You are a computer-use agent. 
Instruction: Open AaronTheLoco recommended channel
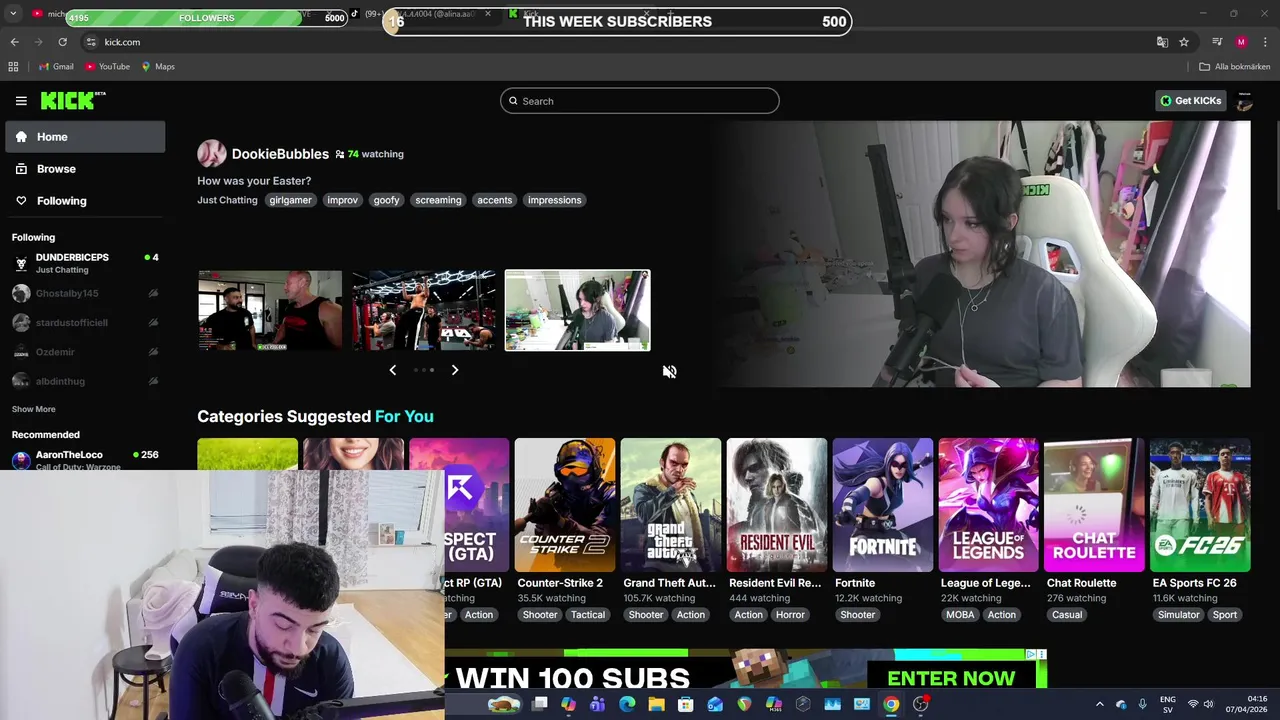pos(85,459)
